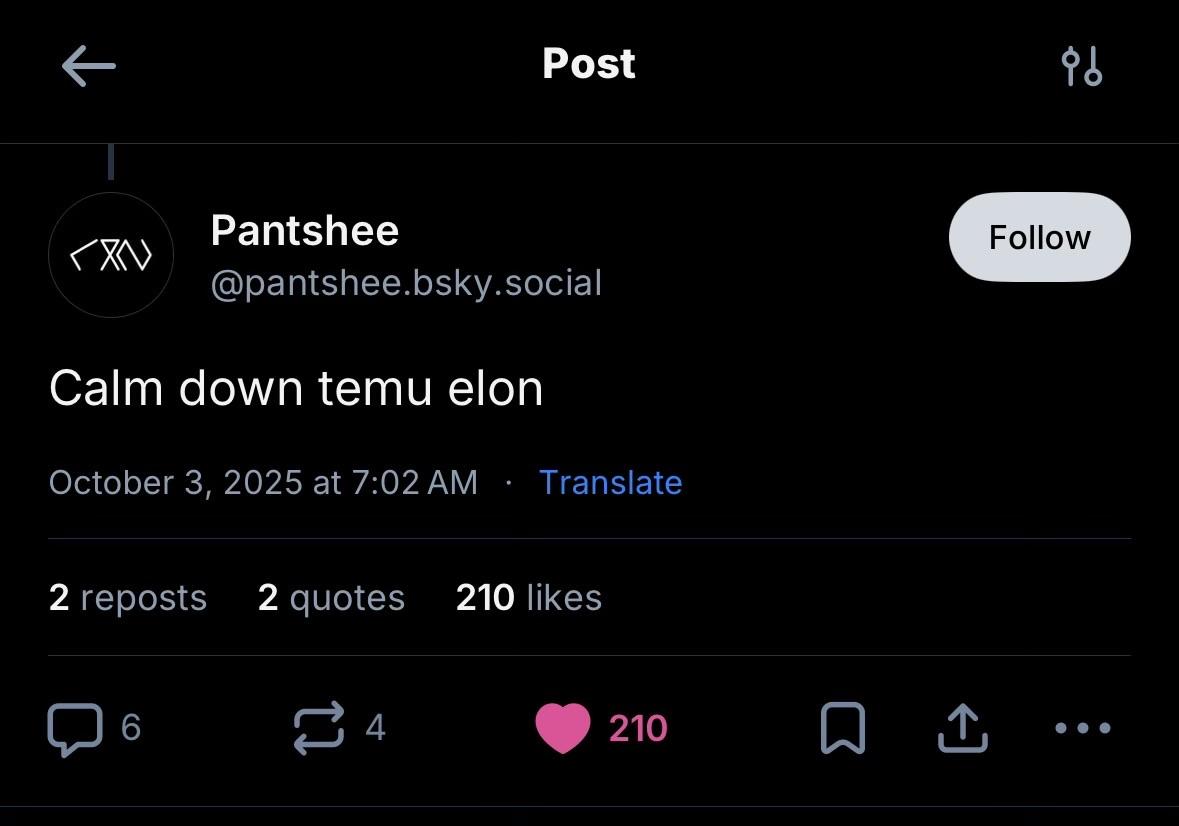
Task: Share the post with the upload icon
Action: (x=962, y=727)
